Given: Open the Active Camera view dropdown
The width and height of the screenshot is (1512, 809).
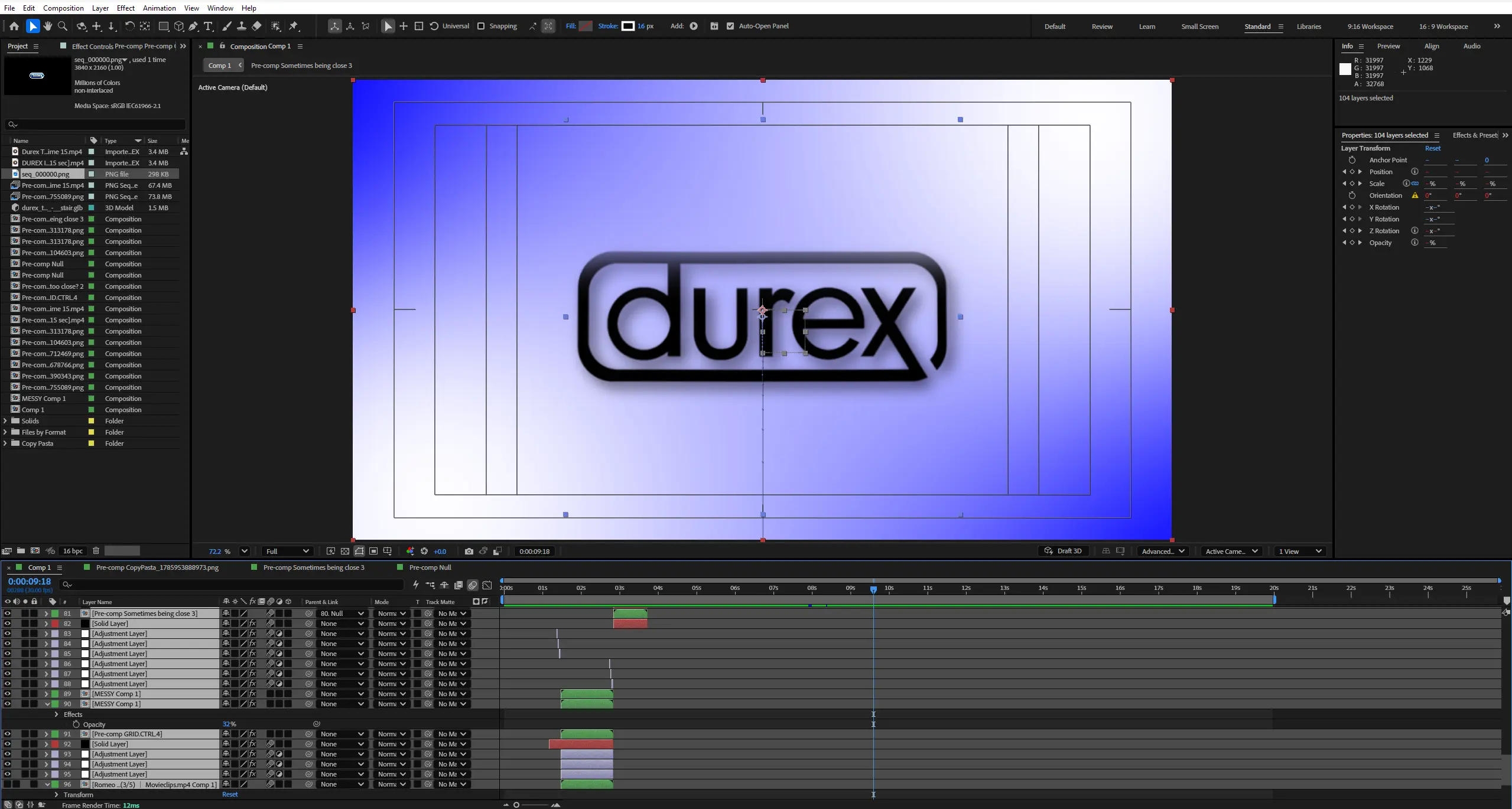Looking at the screenshot, I should tap(1231, 551).
